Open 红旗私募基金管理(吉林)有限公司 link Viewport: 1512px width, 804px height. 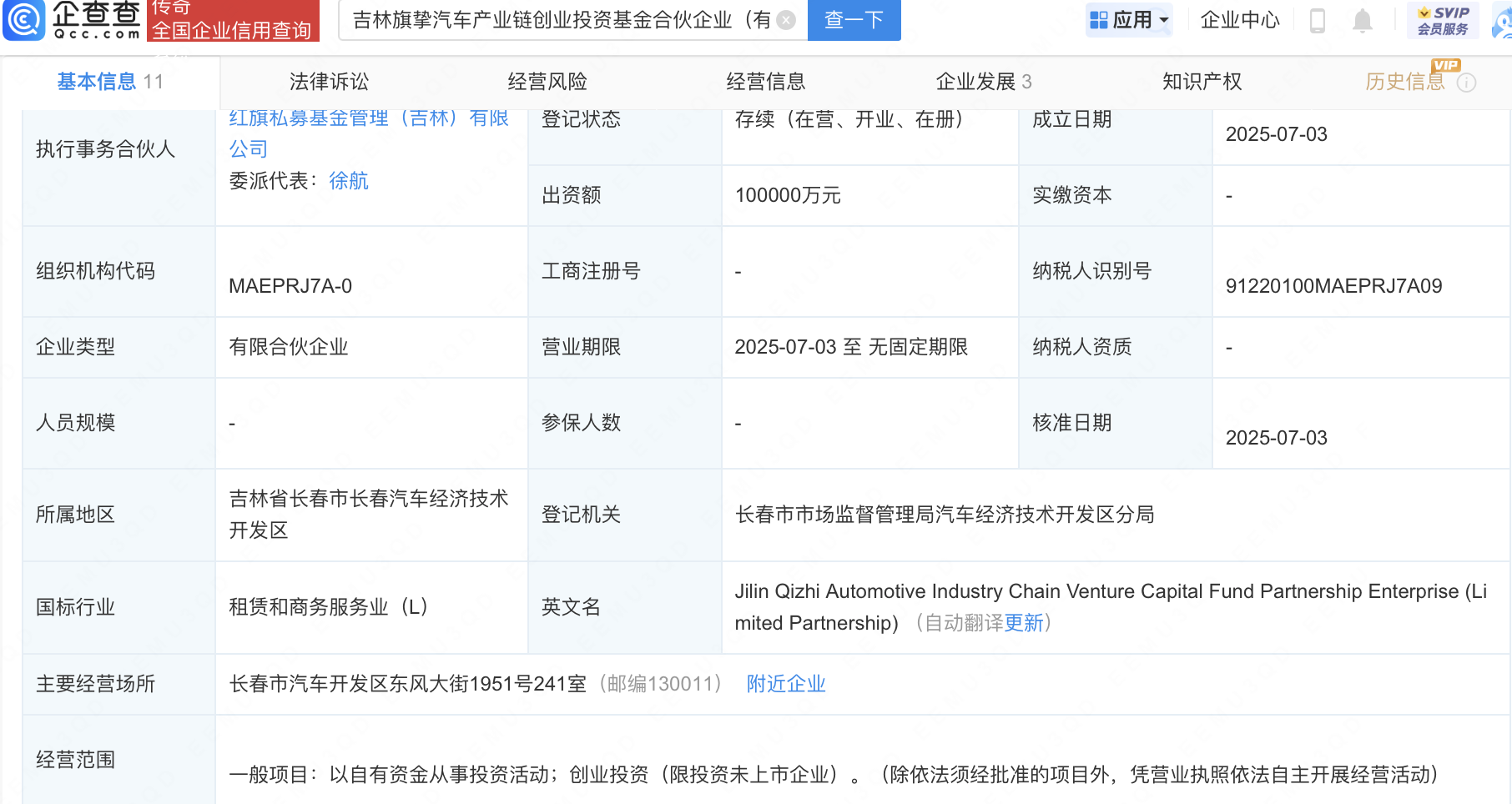[369, 133]
